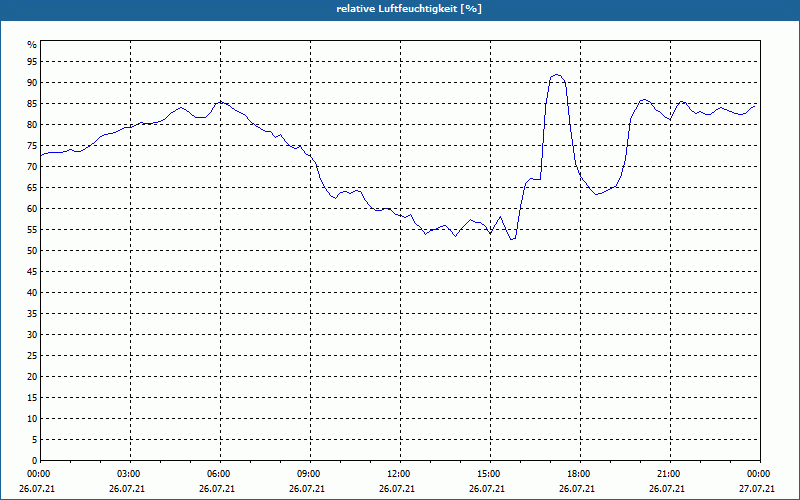Click the 26.07.21 date under 18:00
This screenshot has width=800, height=500.
click(577, 489)
